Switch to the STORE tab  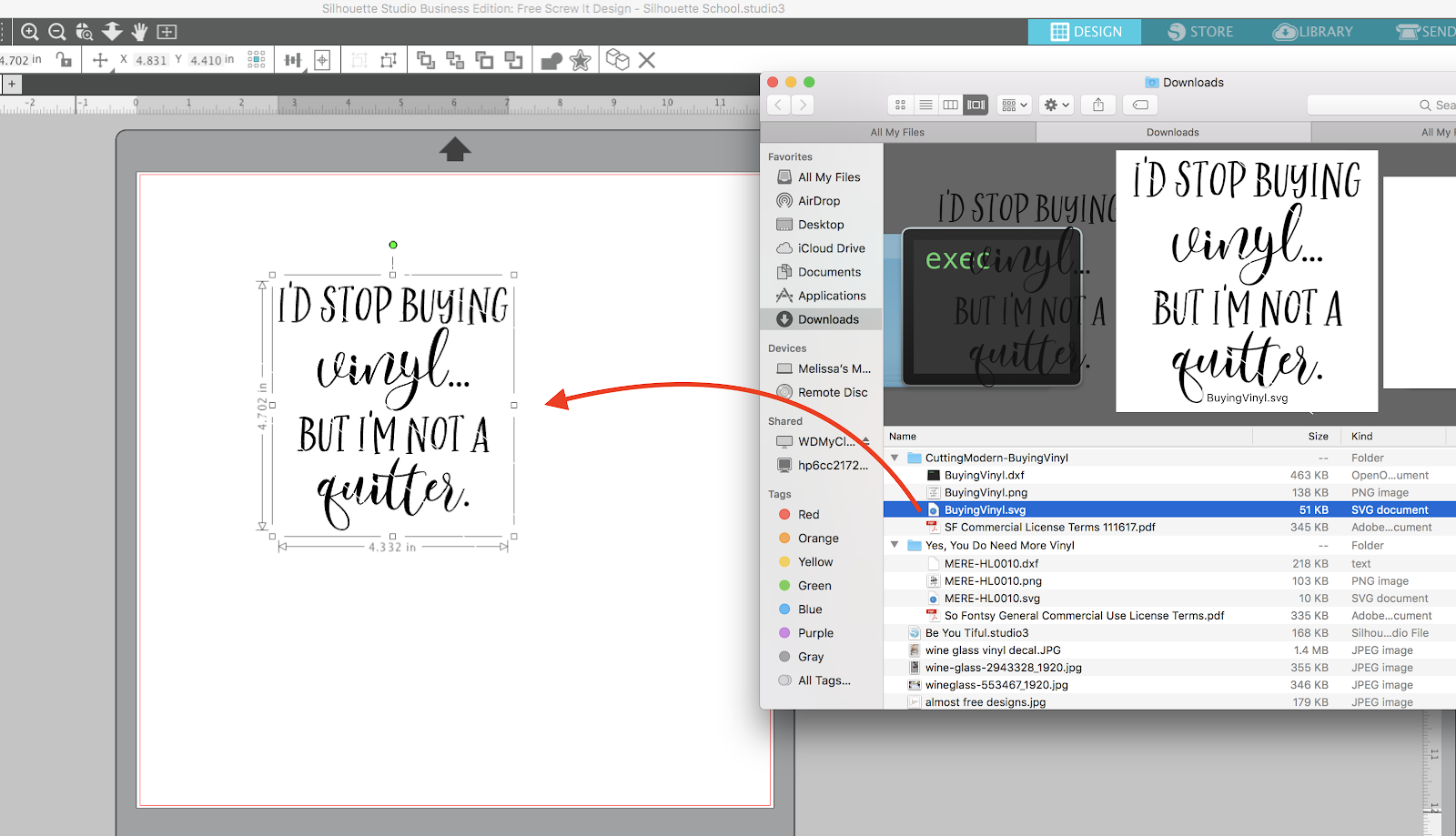click(x=1200, y=32)
